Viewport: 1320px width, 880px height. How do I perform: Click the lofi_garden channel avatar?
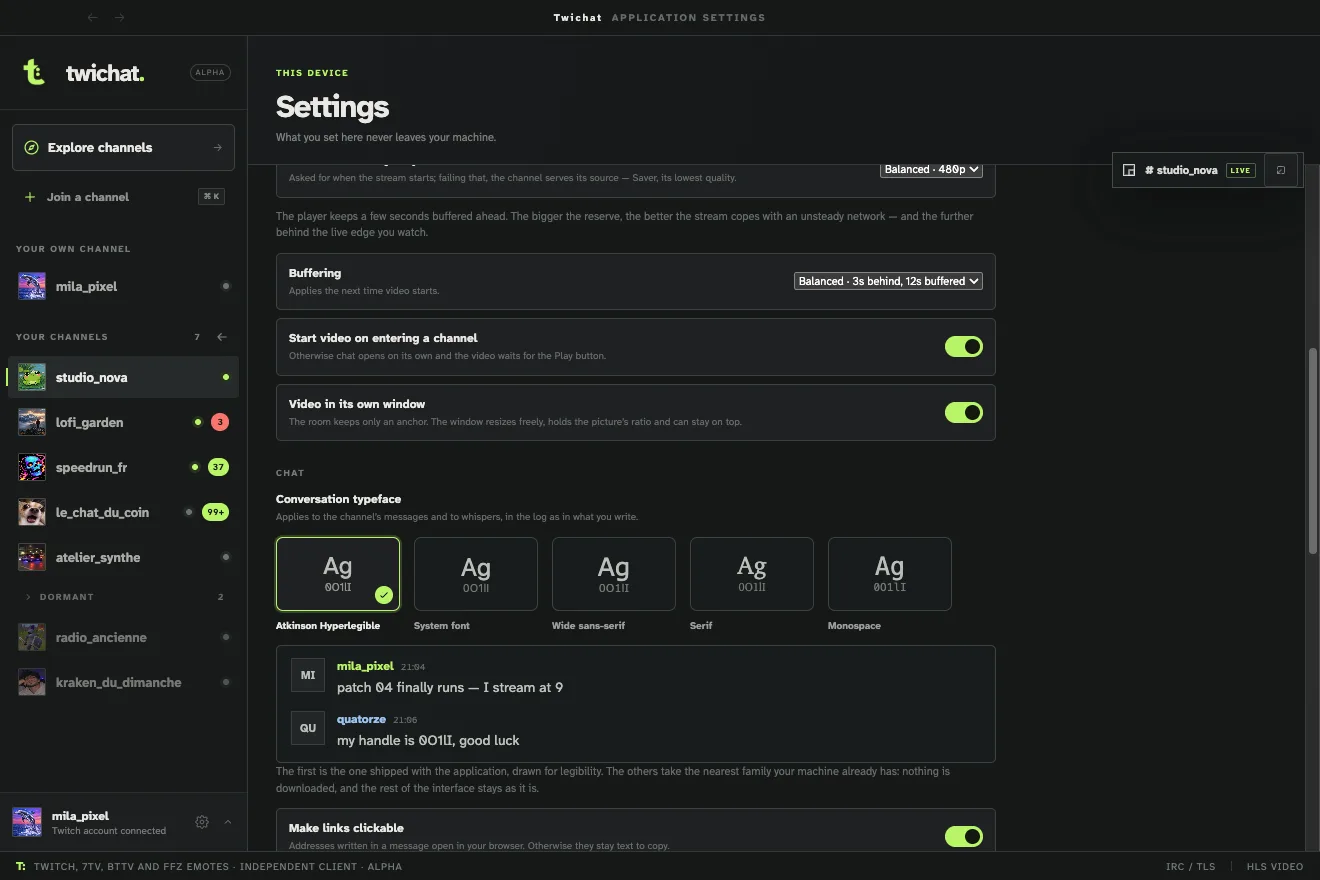click(32, 422)
